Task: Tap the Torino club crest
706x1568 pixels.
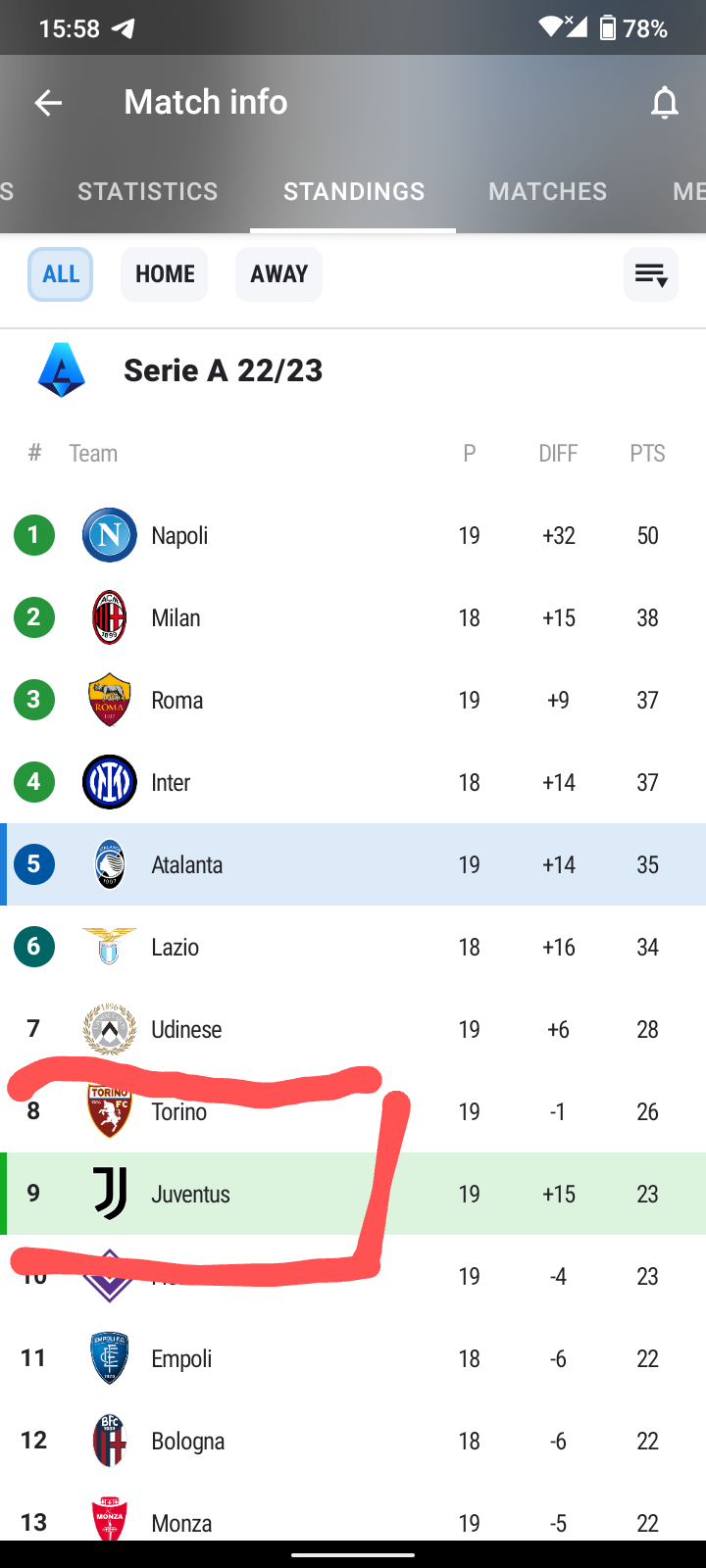Action: (x=110, y=1111)
